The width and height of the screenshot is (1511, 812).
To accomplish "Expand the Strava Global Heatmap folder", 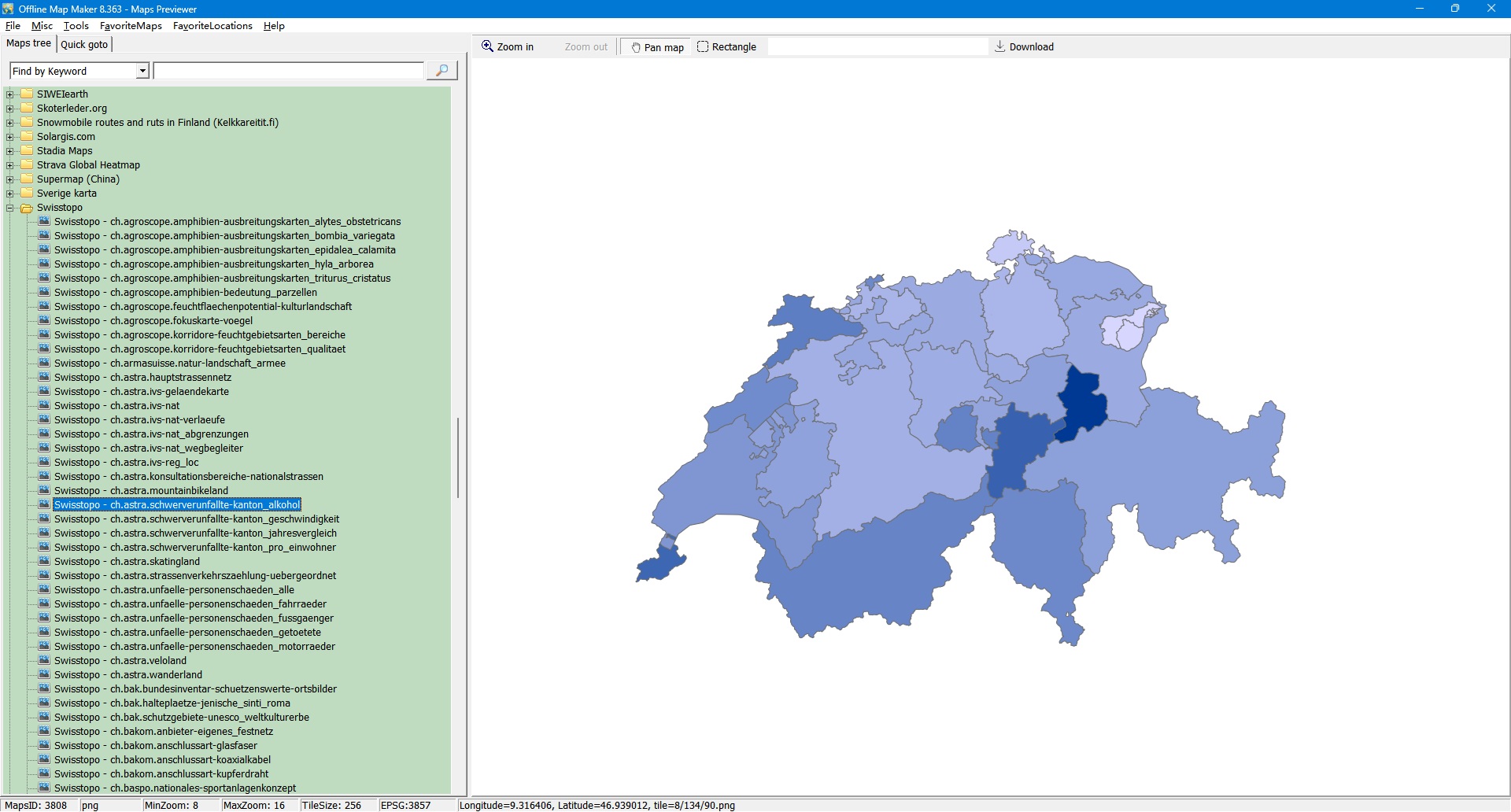I will (x=10, y=165).
